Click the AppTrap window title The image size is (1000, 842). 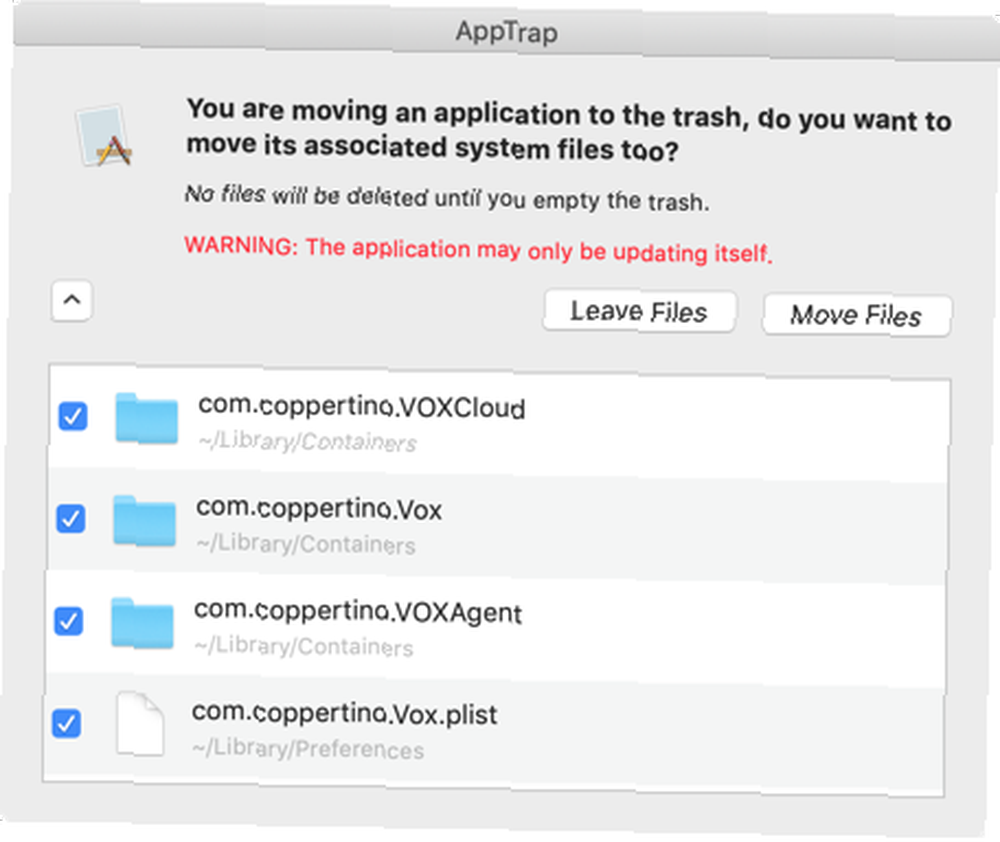point(506,31)
